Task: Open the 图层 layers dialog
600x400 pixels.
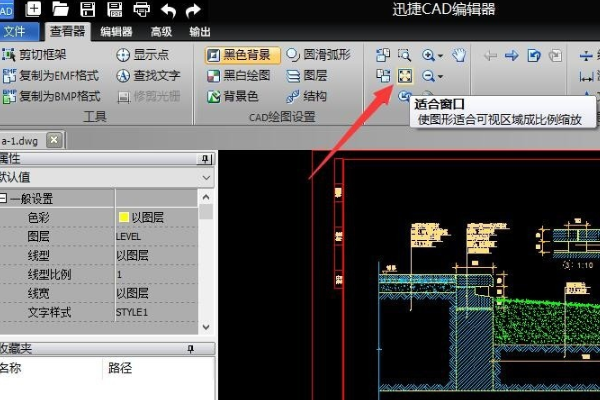Action: coord(307,76)
